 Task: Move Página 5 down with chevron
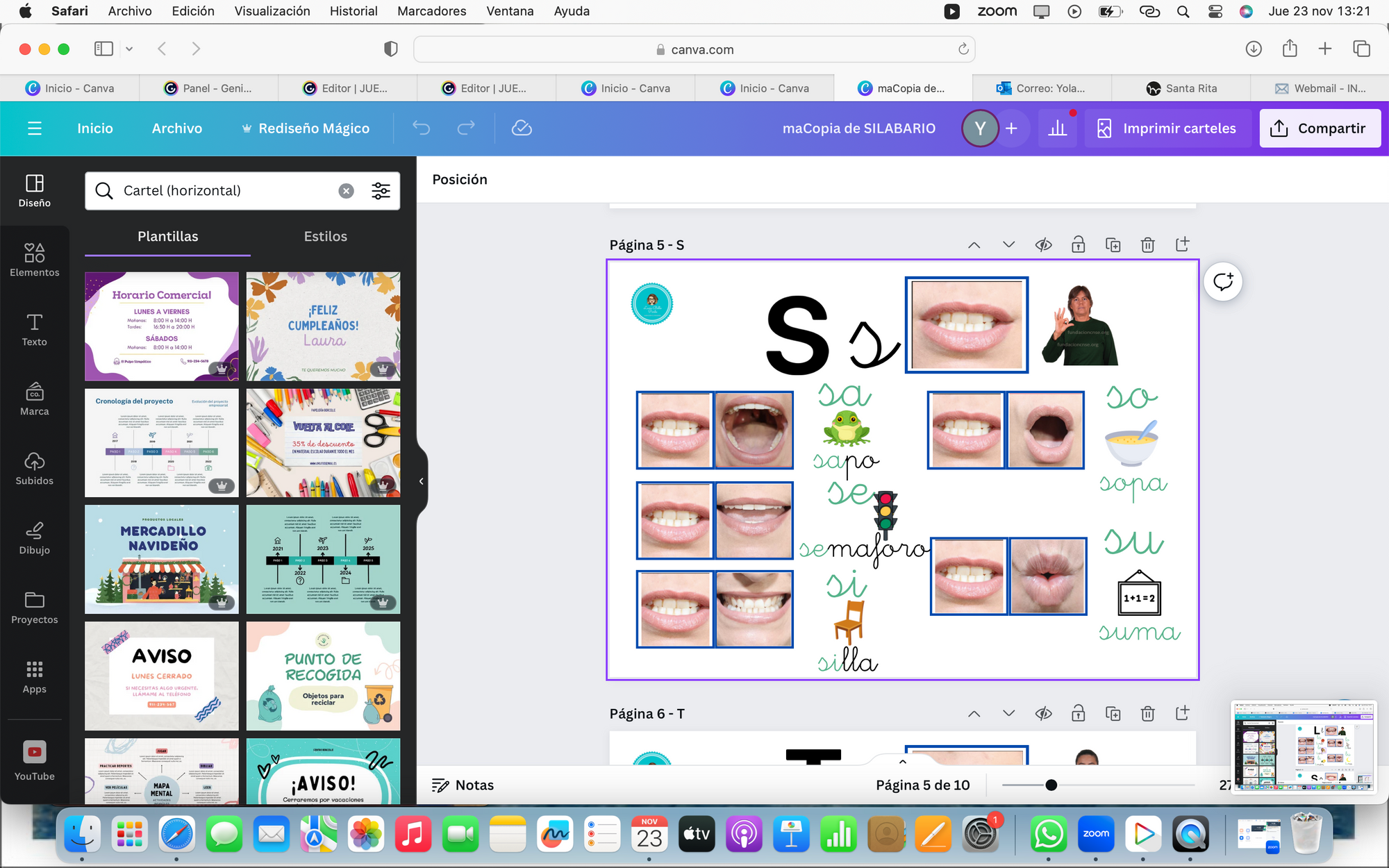pos(1008,244)
